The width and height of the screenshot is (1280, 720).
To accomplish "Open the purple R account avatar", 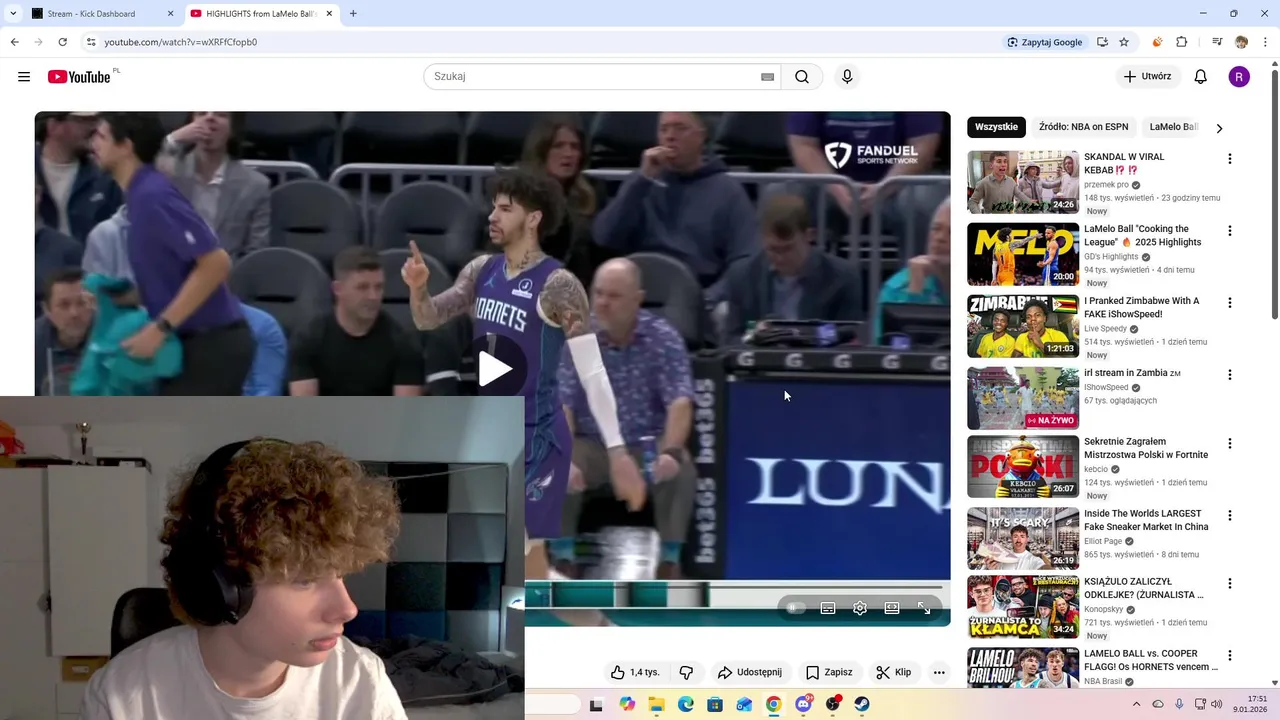I will [1239, 77].
